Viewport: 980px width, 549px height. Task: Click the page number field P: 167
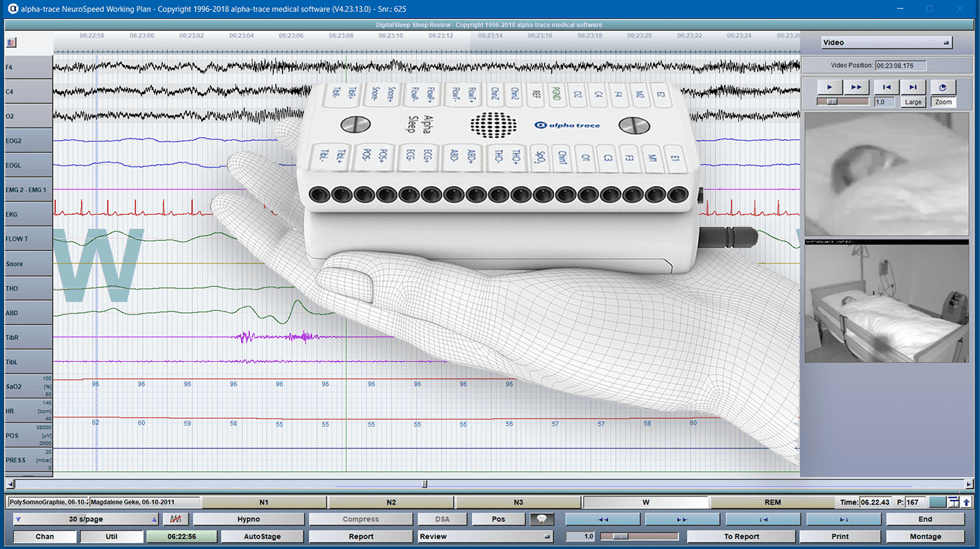click(916, 502)
